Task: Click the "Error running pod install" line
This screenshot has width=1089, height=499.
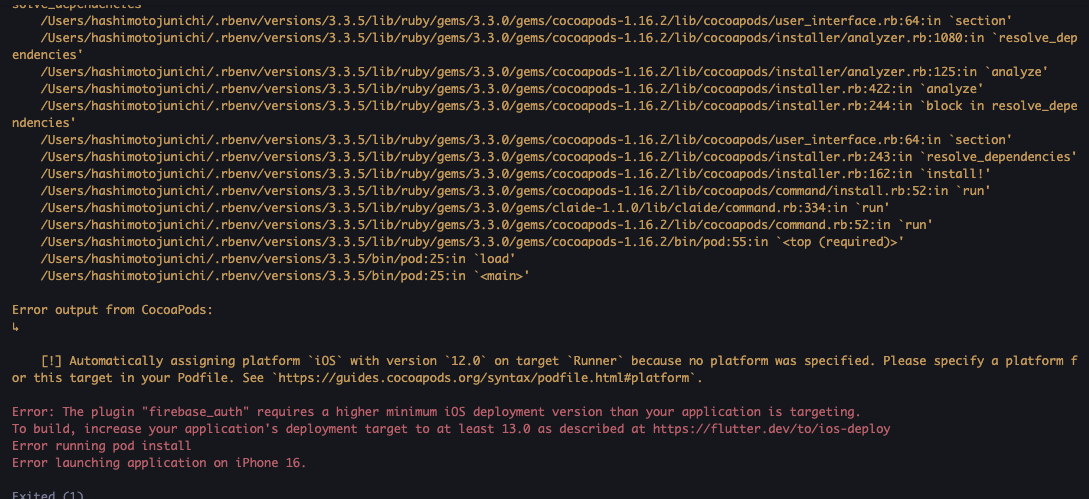Action: [x=101, y=445]
